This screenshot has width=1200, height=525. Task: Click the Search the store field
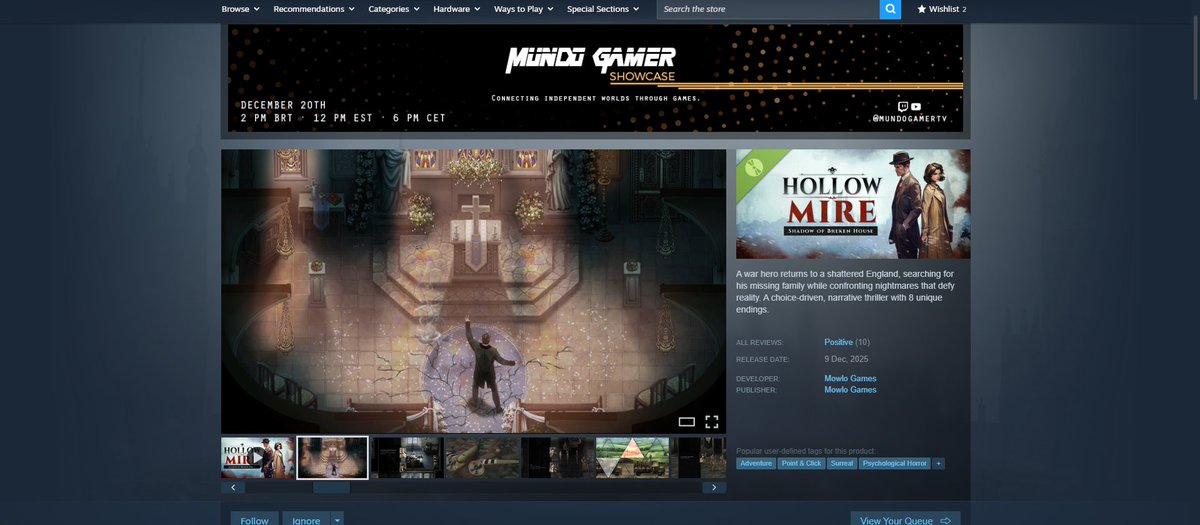pos(768,9)
